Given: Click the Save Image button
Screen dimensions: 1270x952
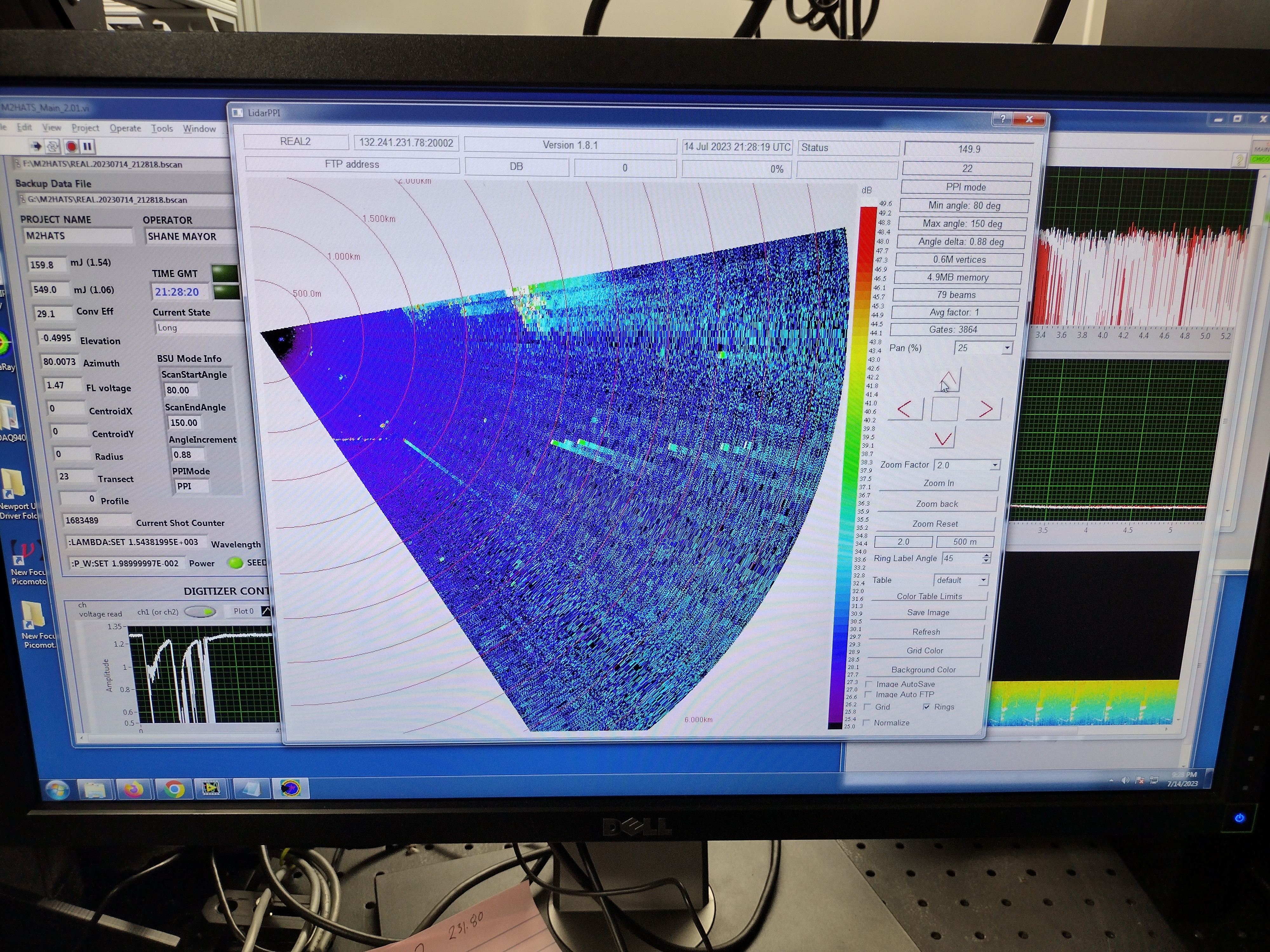Looking at the screenshot, I should pyautogui.click(x=928, y=613).
